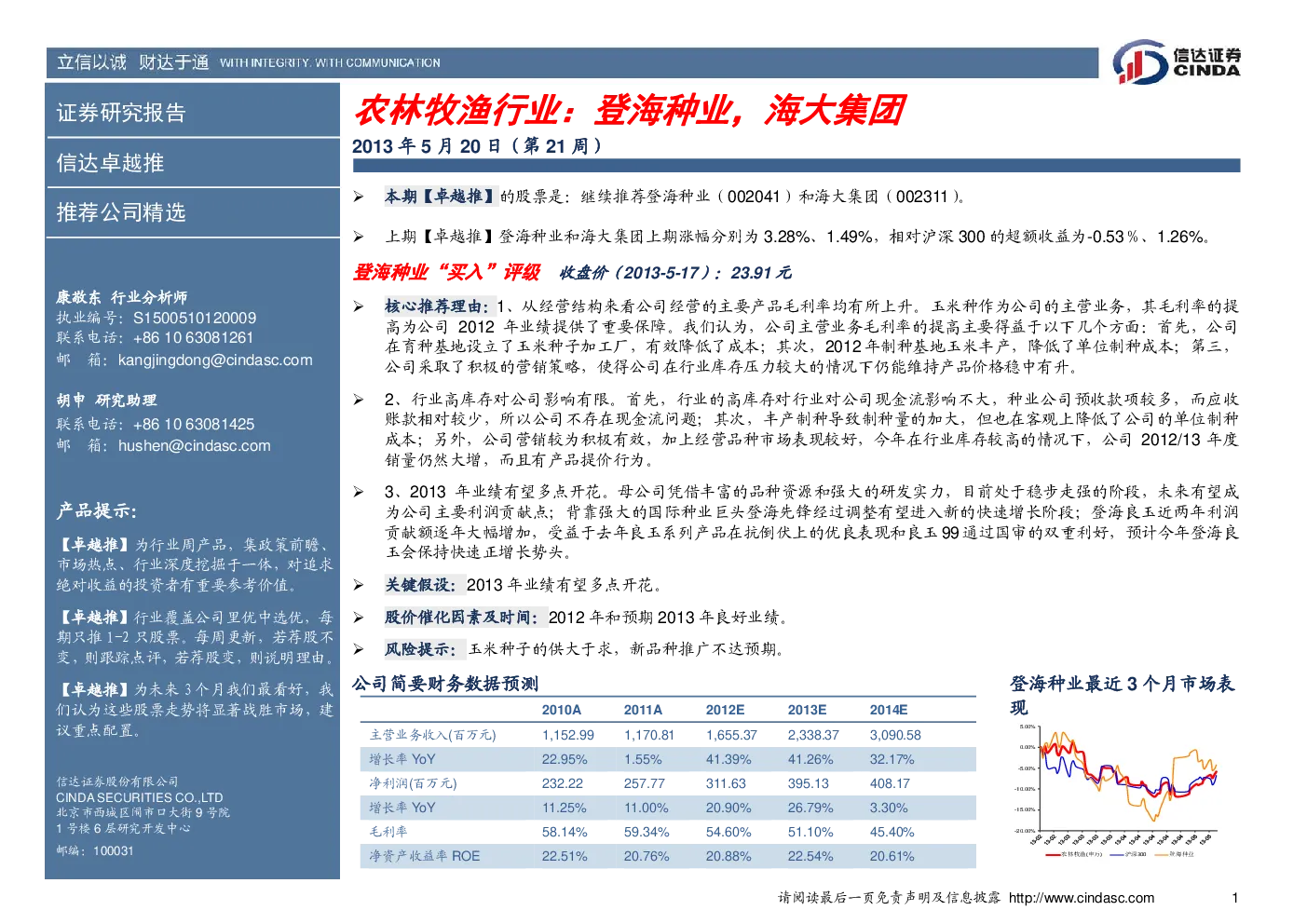Screen dimensions: 1307x924
Task: Click the 2010A revenue value 1,152.99
Action: point(568,736)
